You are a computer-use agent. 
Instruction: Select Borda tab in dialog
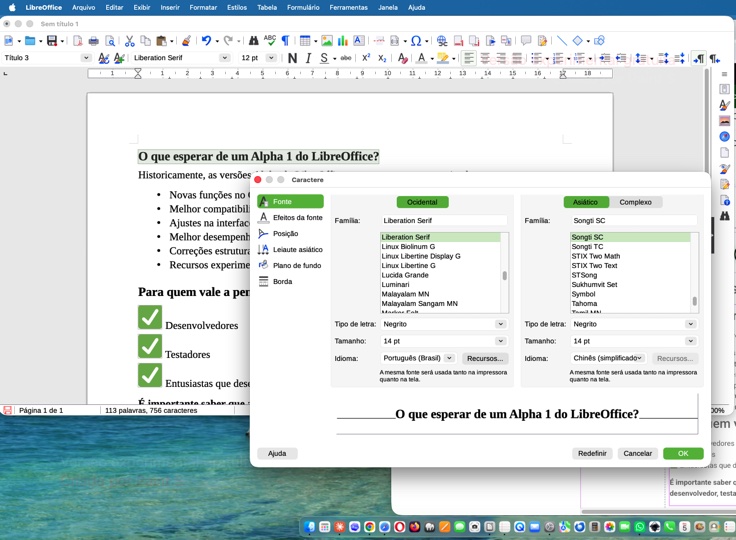click(x=291, y=281)
